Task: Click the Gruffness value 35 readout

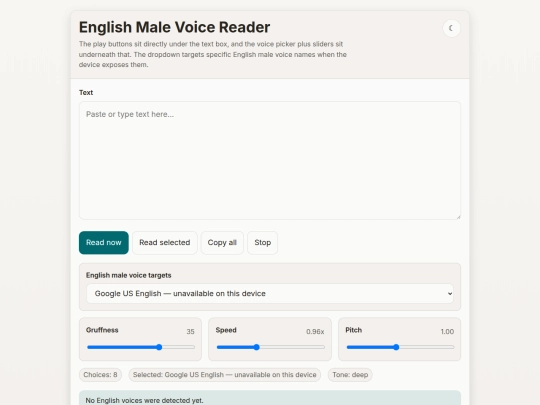Action: click(190, 332)
